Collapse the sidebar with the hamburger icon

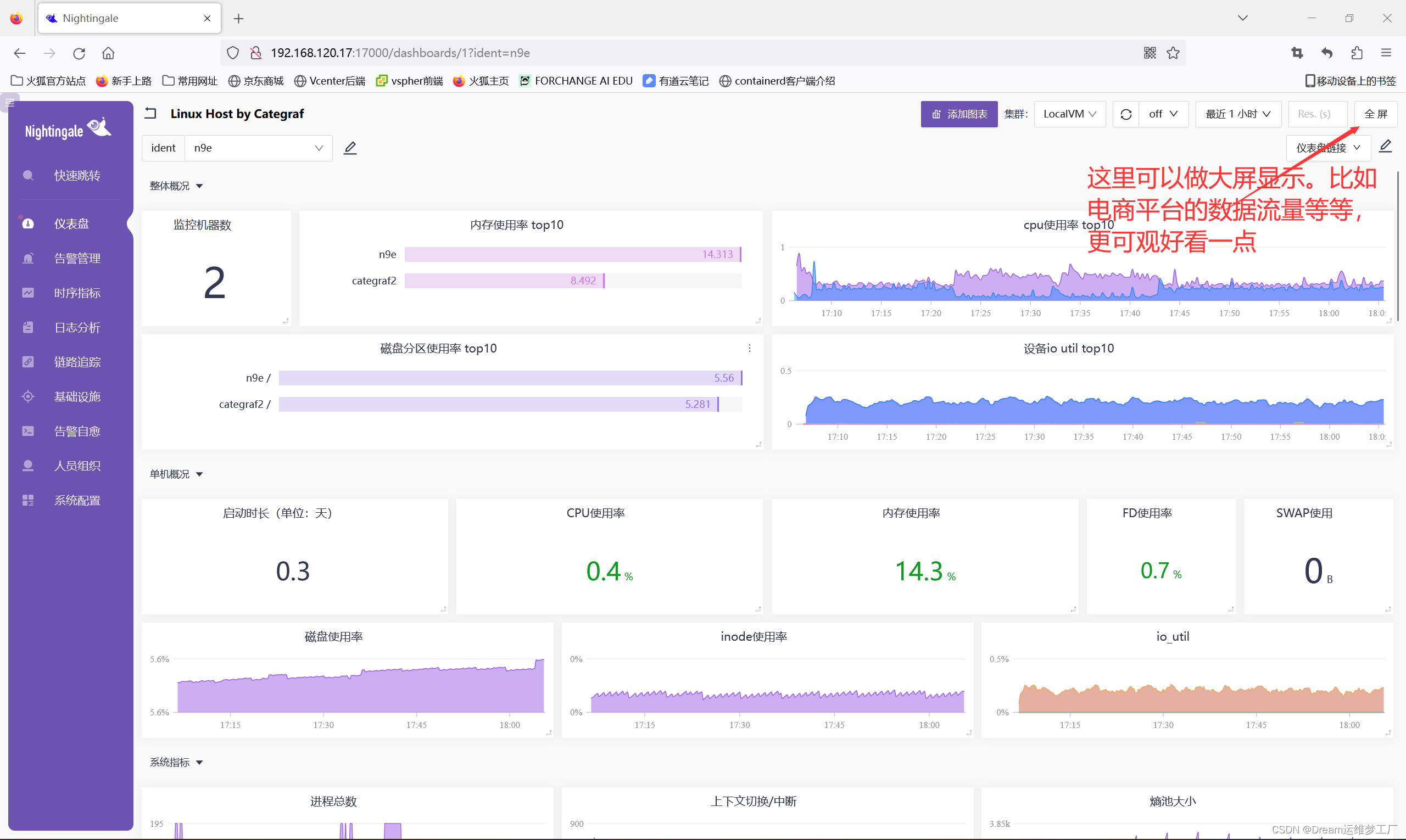point(10,103)
